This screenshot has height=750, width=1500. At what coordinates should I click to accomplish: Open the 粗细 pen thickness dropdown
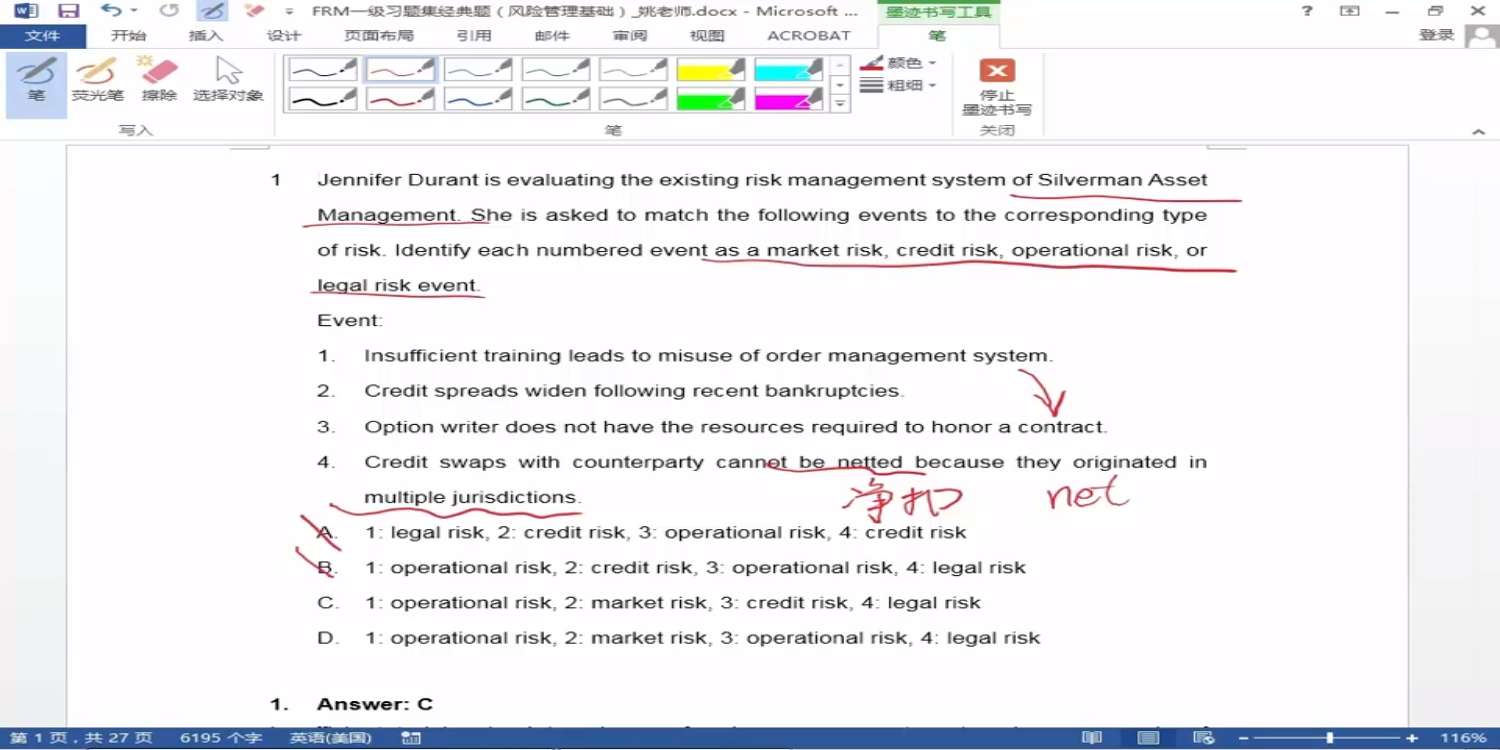click(898, 86)
